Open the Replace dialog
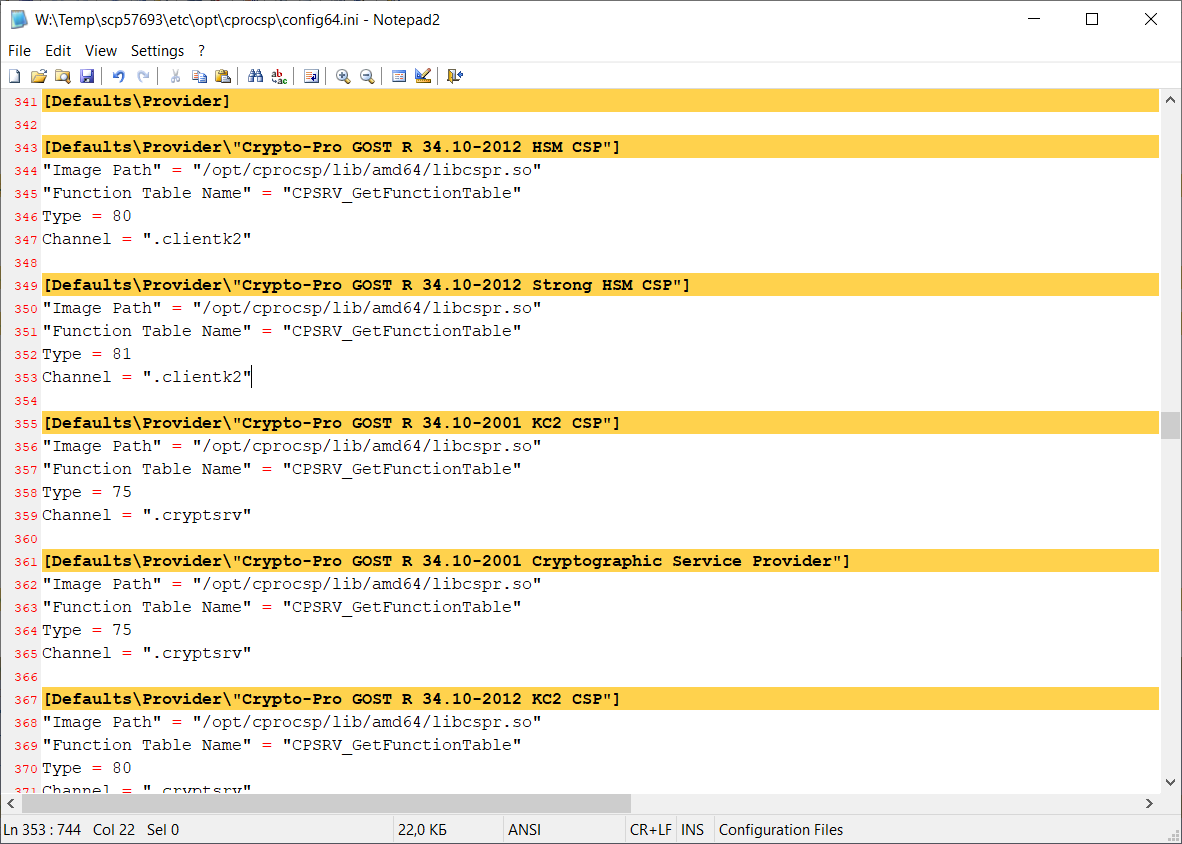 pos(279,76)
